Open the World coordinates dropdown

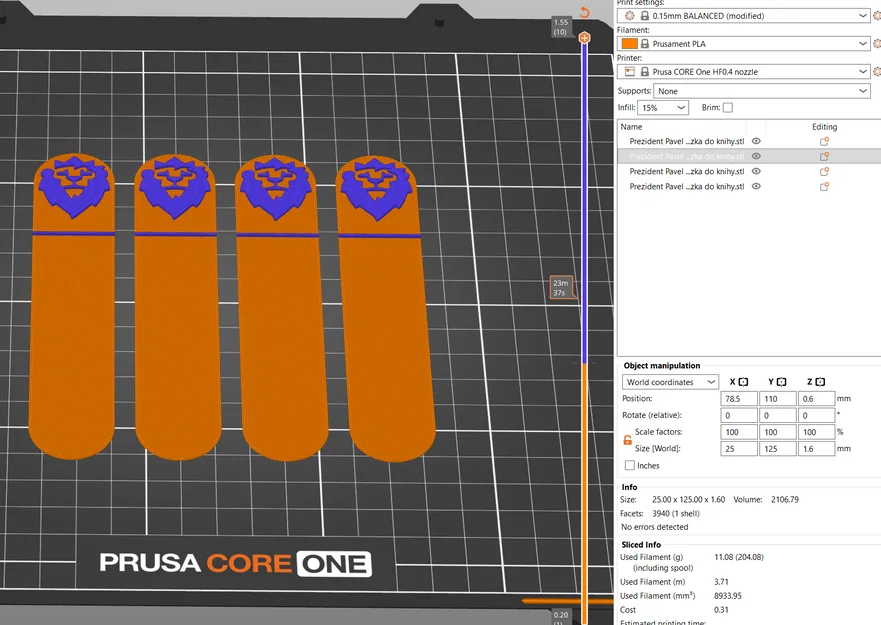pos(670,382)
